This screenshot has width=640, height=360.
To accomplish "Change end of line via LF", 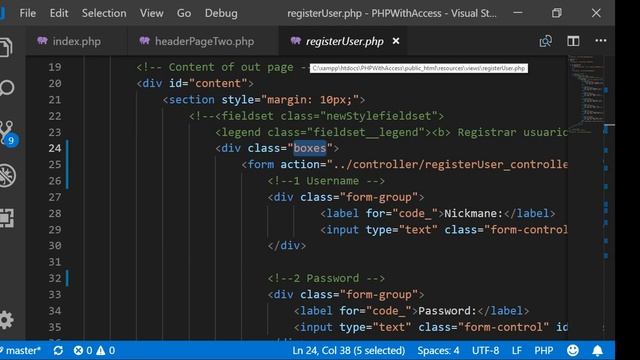I will 517,350.
